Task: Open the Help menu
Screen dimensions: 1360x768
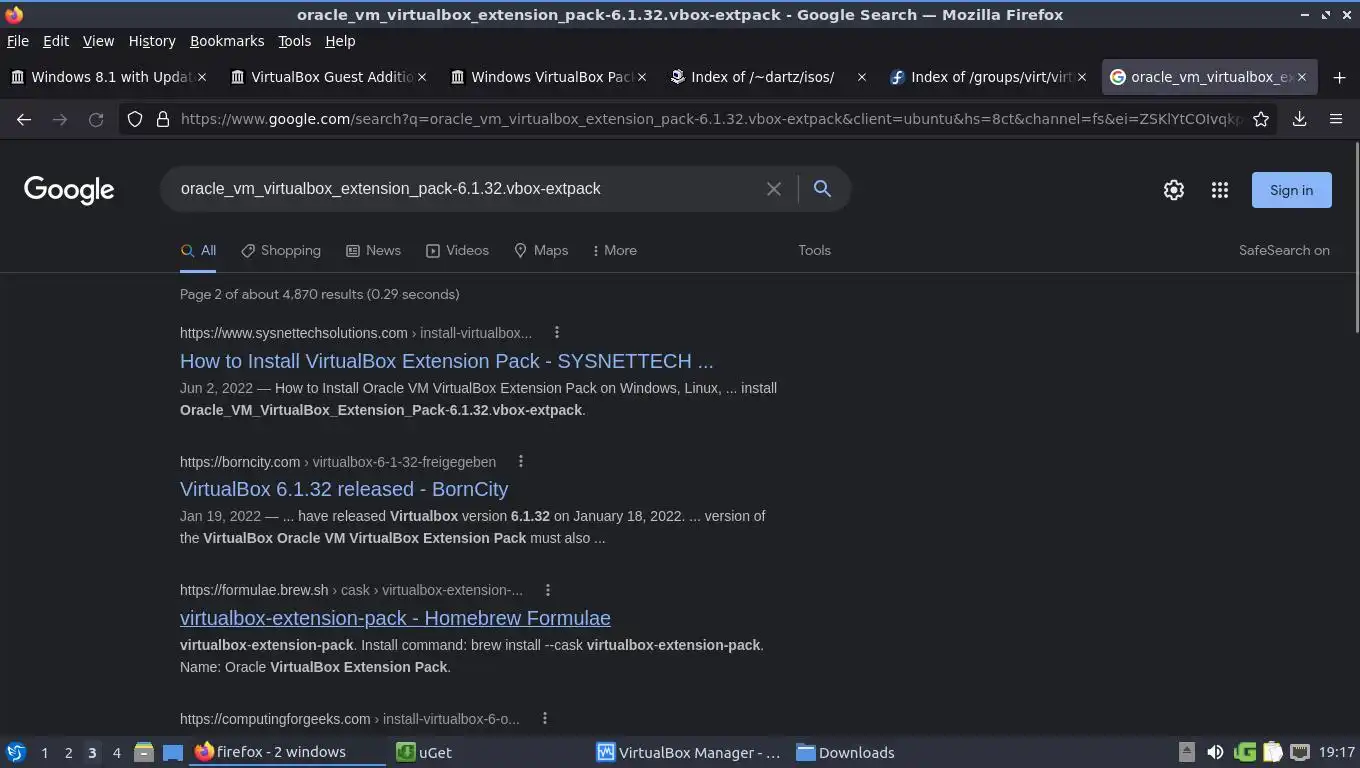Action: pos(340,41)
